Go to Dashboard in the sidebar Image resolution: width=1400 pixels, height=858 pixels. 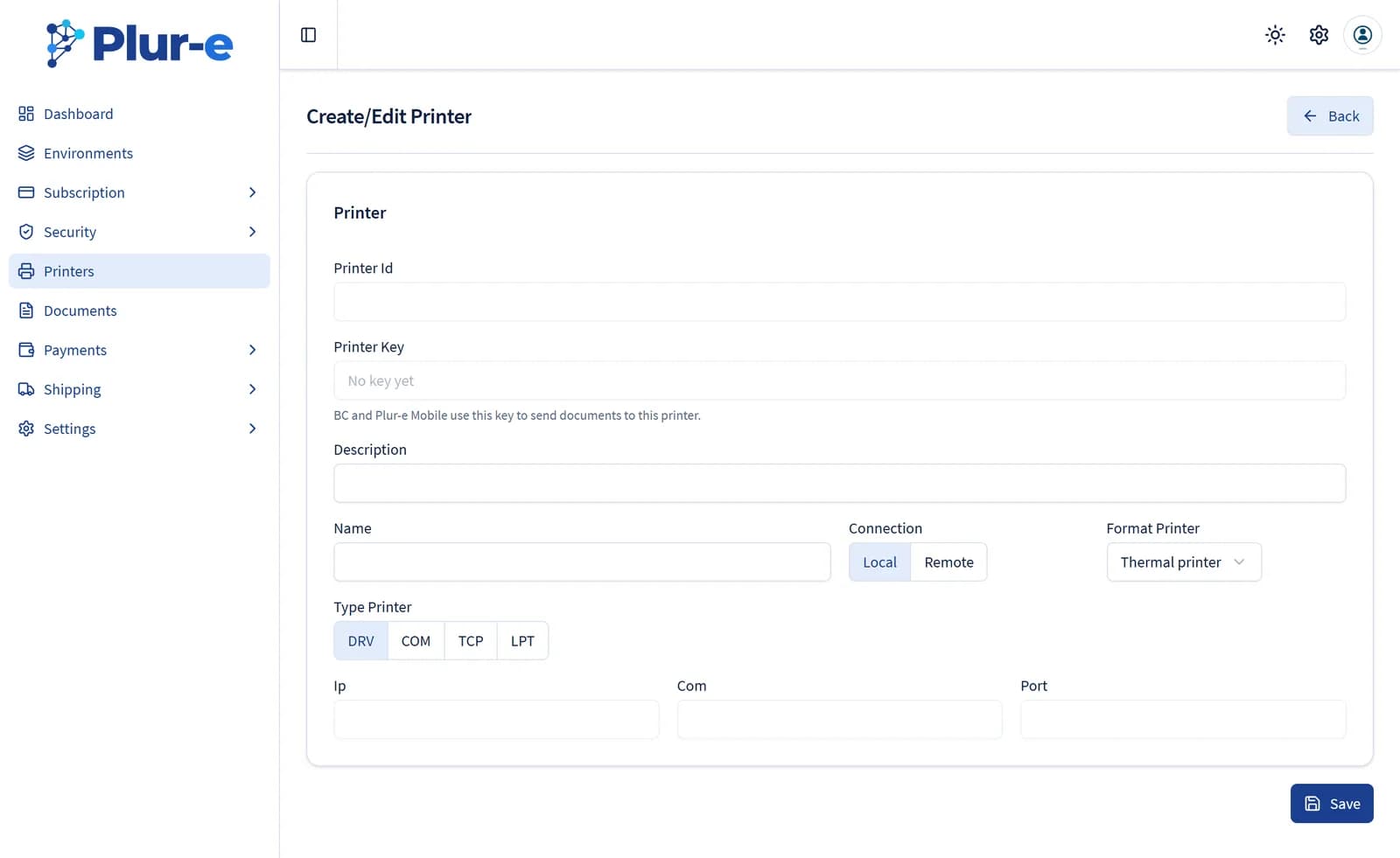(x=139, y=114)
